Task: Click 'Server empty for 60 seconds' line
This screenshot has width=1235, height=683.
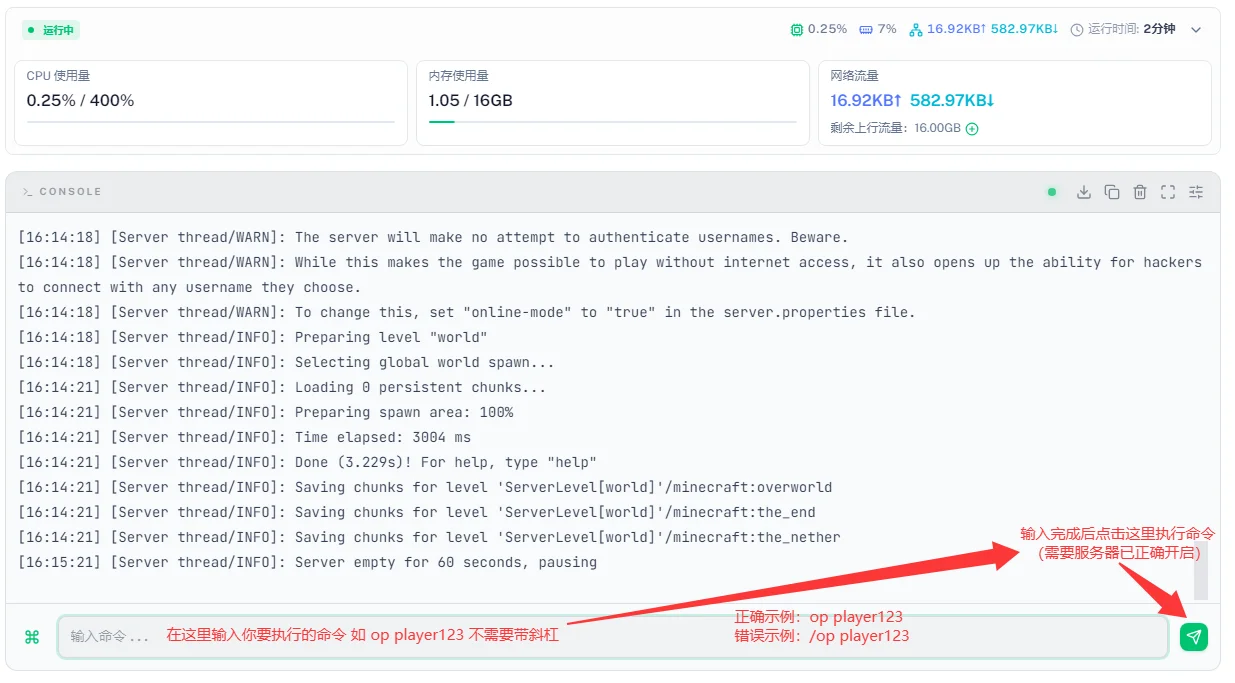Action: pyautogui.click(x=307, y=562)
